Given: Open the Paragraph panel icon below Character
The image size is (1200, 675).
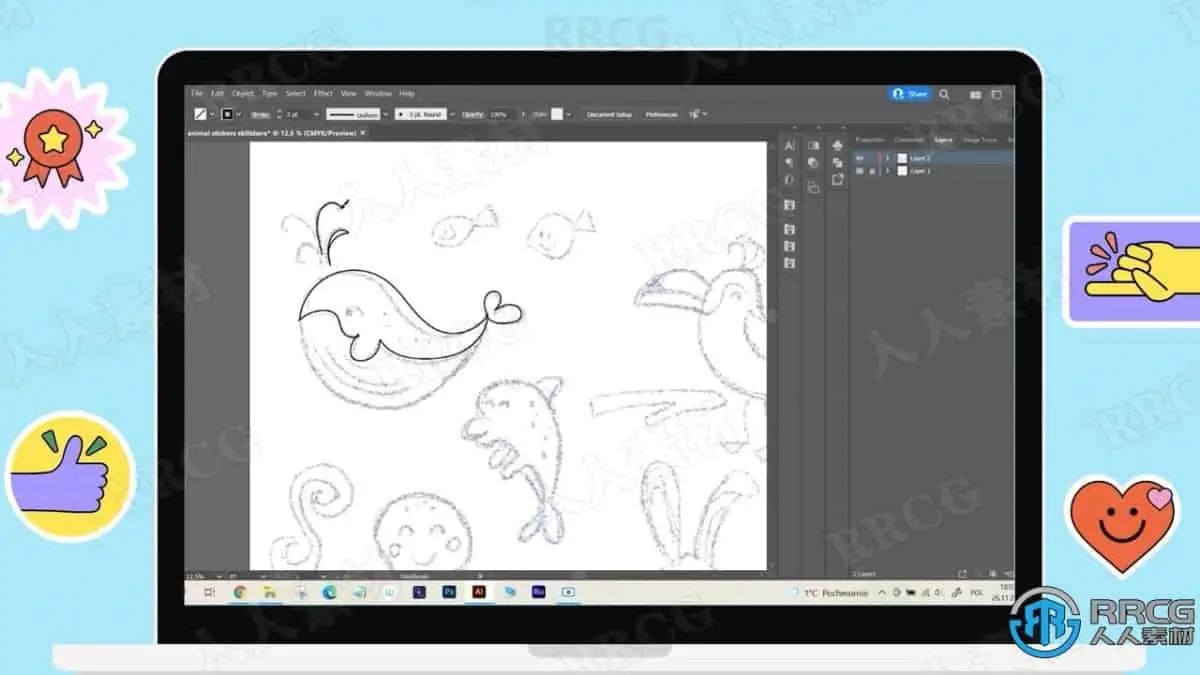Looking at the screenshot, I should tap(789, 163).
